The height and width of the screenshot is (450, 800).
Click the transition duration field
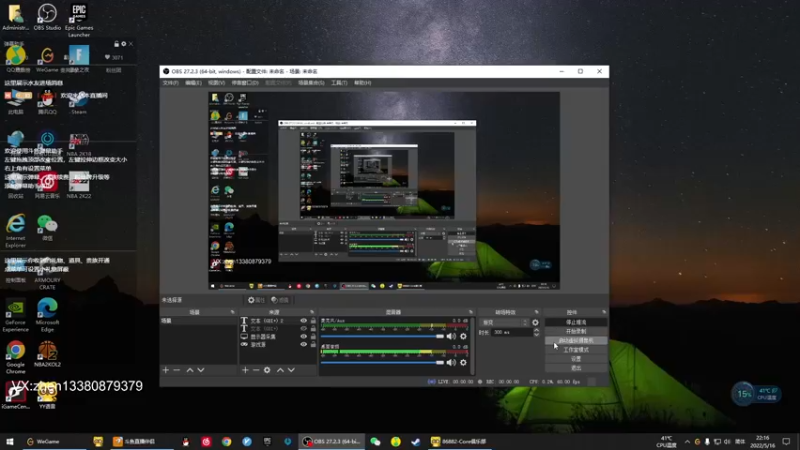(x=512, y=332)
